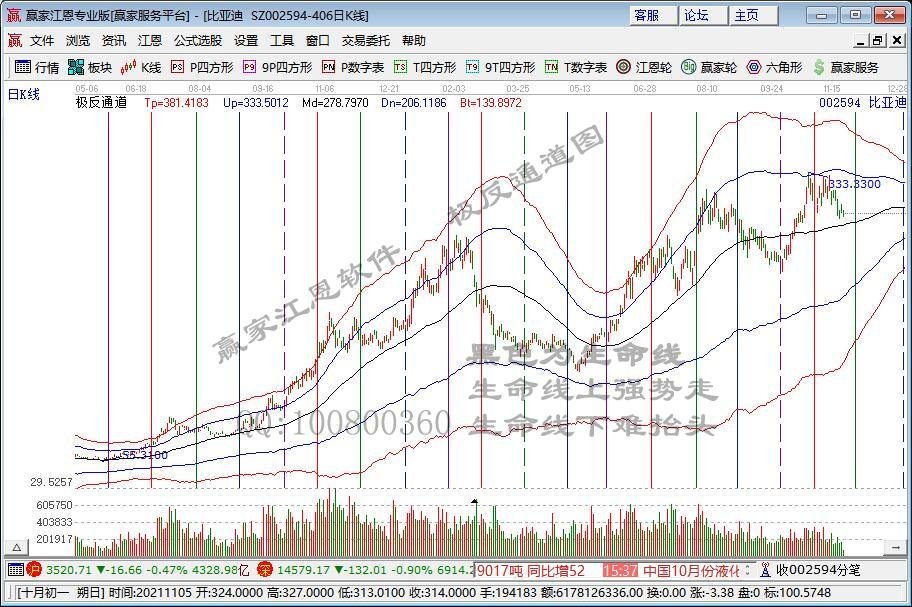Click the 55.3100 low price label
This screenshot has height=607, width=912.
pyautogui.click(x=144, y=455)
